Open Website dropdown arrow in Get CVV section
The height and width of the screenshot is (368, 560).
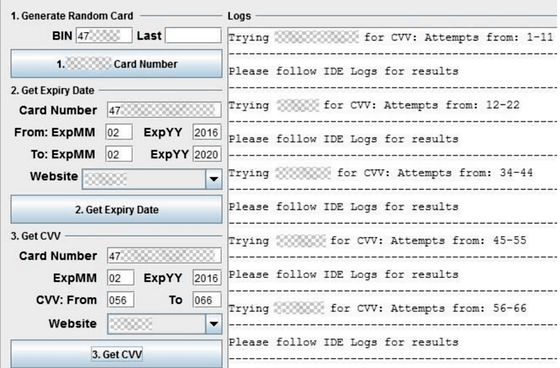point(214,324)
